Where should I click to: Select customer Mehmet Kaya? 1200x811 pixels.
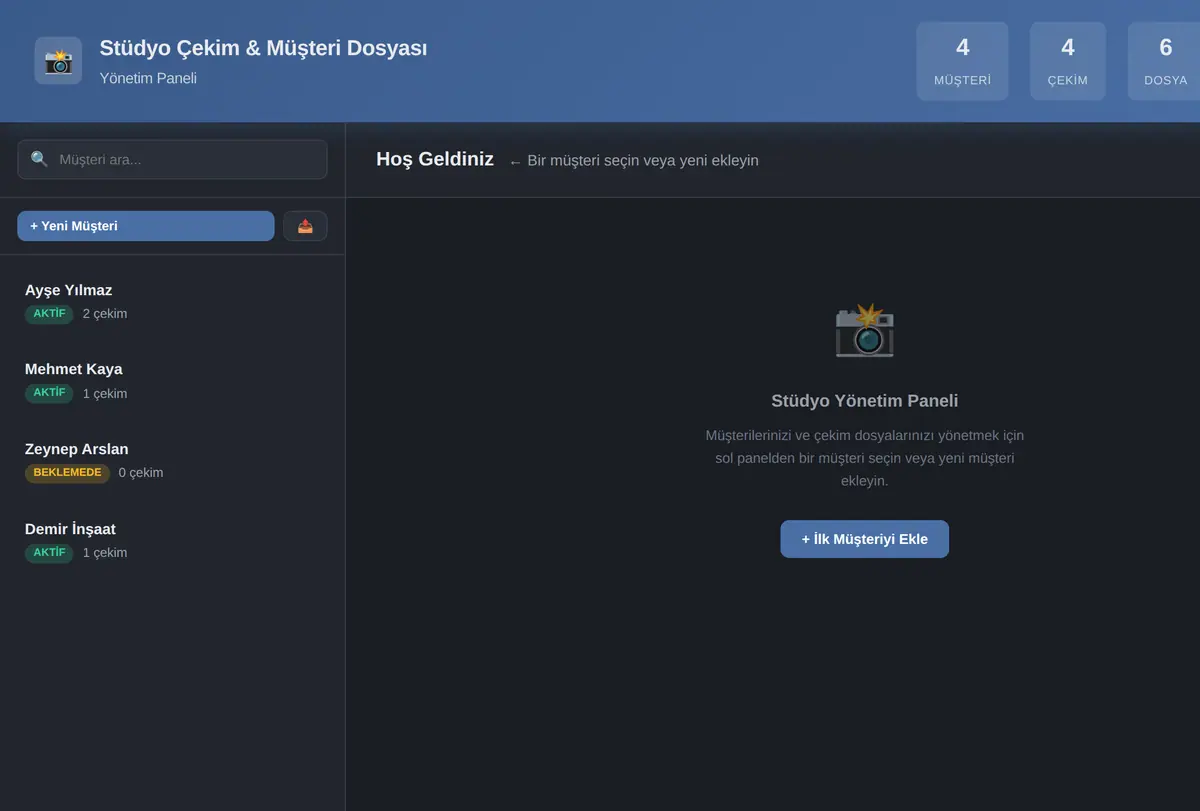point(172,380)
